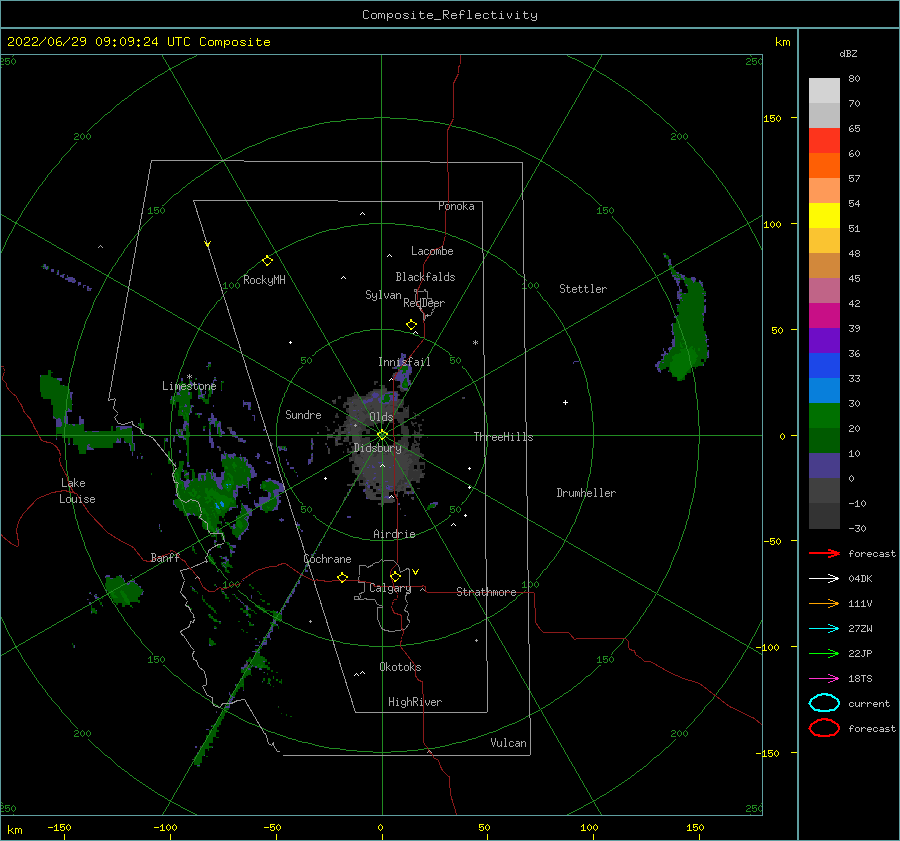Select the Innisfail label
The image size is (900, 841).
(x=404, y=362)
